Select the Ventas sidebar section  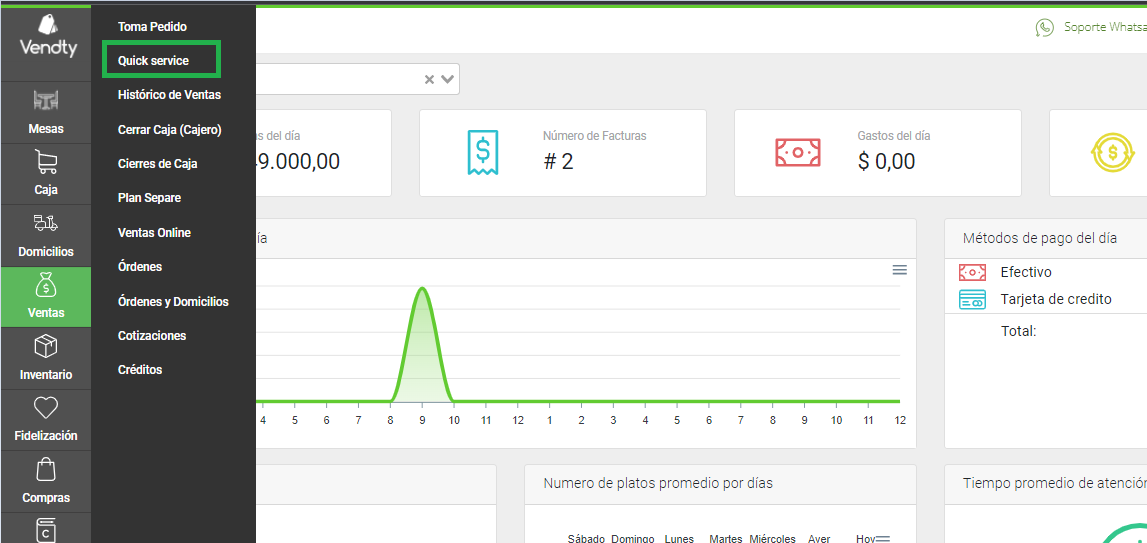coord(46,297)
